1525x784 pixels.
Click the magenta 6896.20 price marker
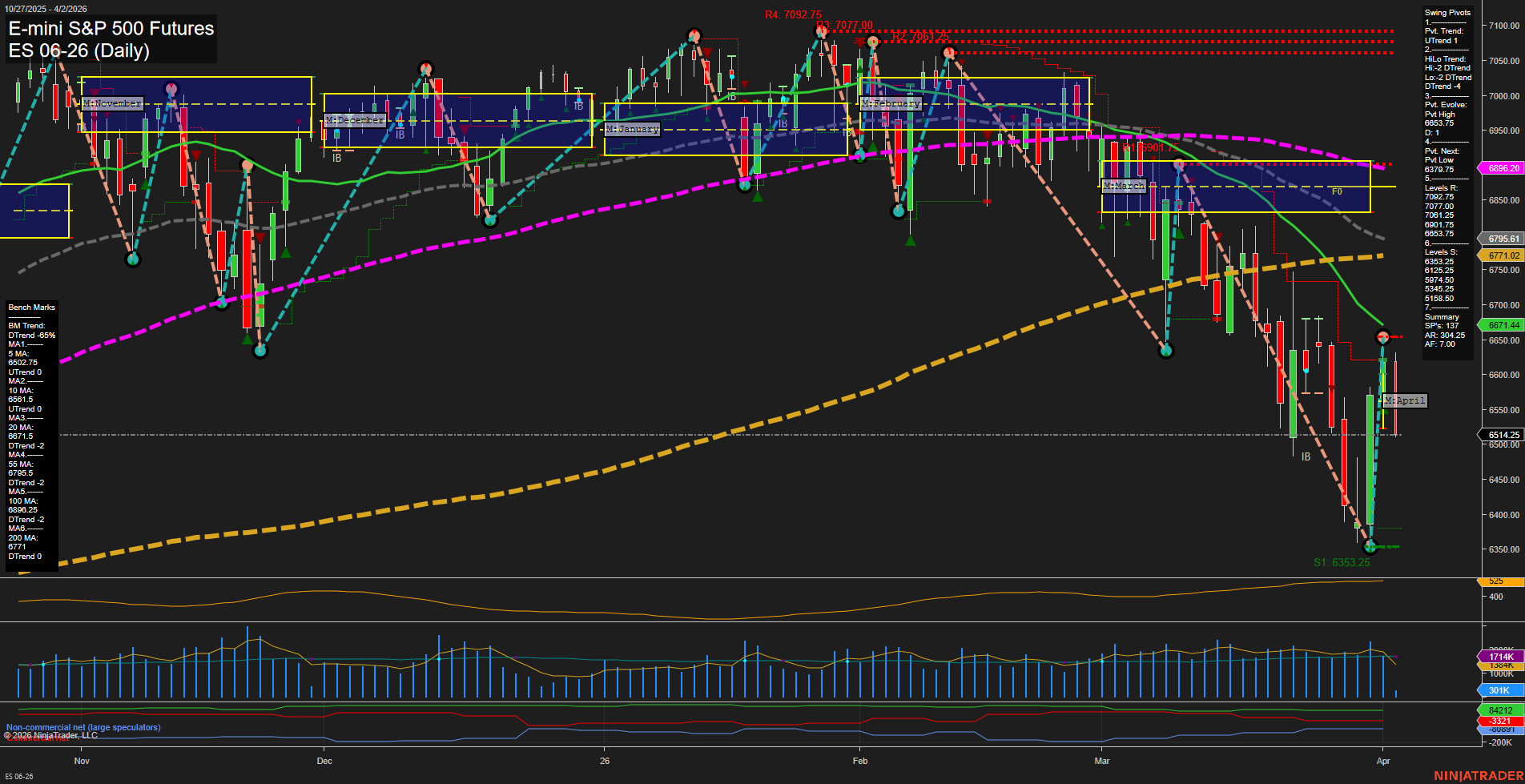1501,167
